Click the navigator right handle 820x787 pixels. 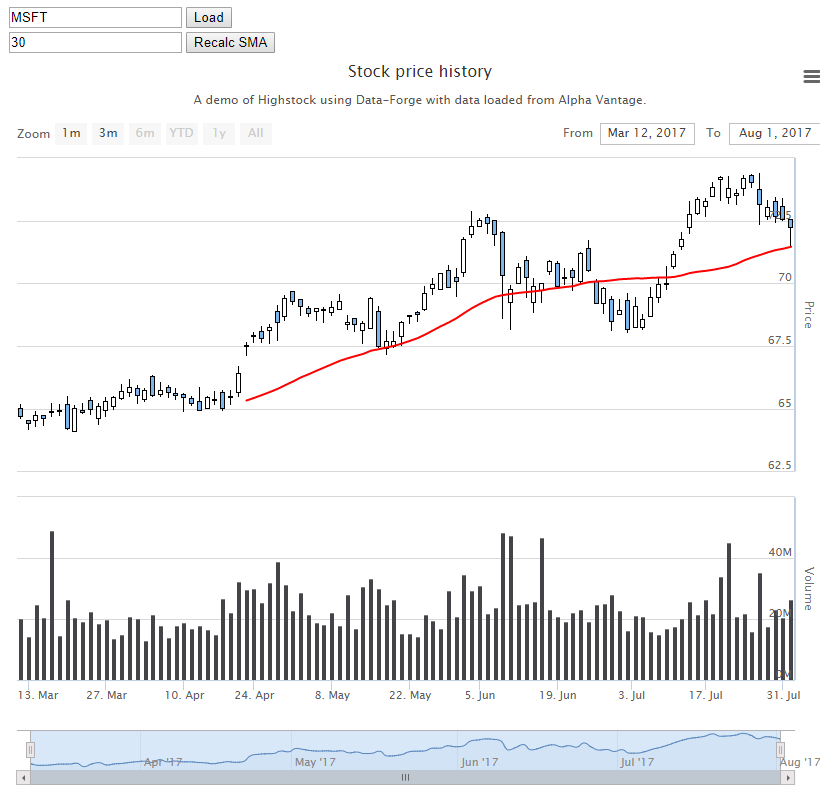[x=780, y=750]
